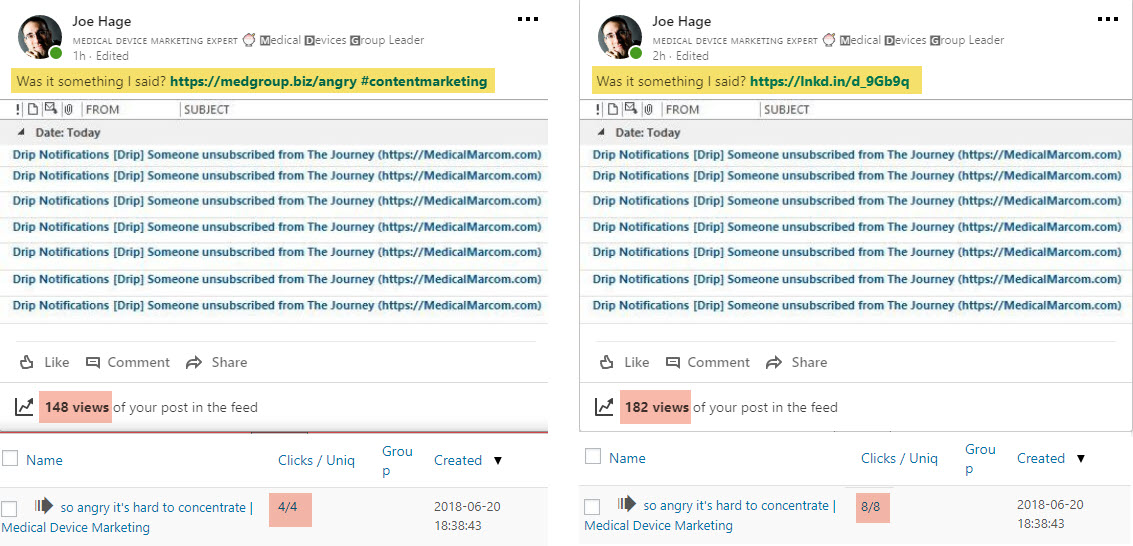
Task: Click importance column icon in right email list
Action: coord(598,110)
